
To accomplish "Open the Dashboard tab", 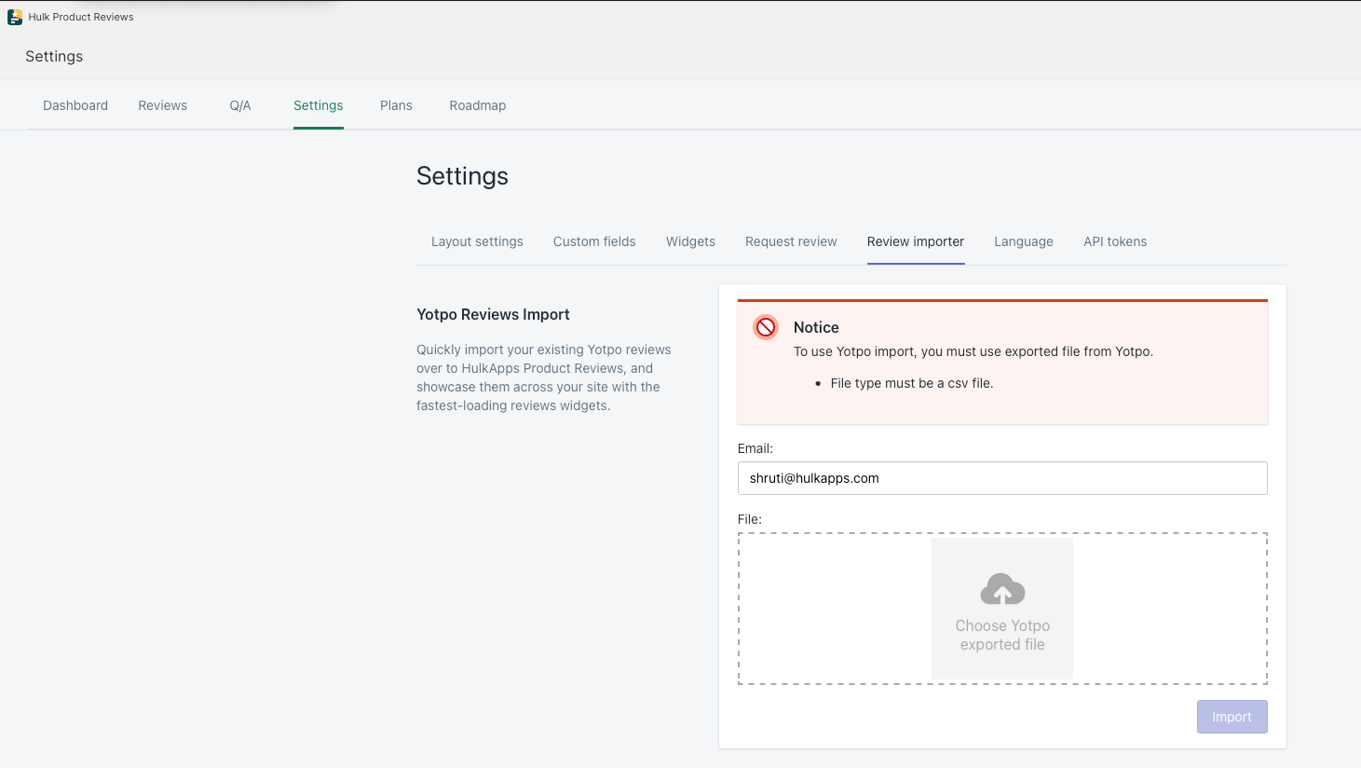I will (x=75, y=105).
